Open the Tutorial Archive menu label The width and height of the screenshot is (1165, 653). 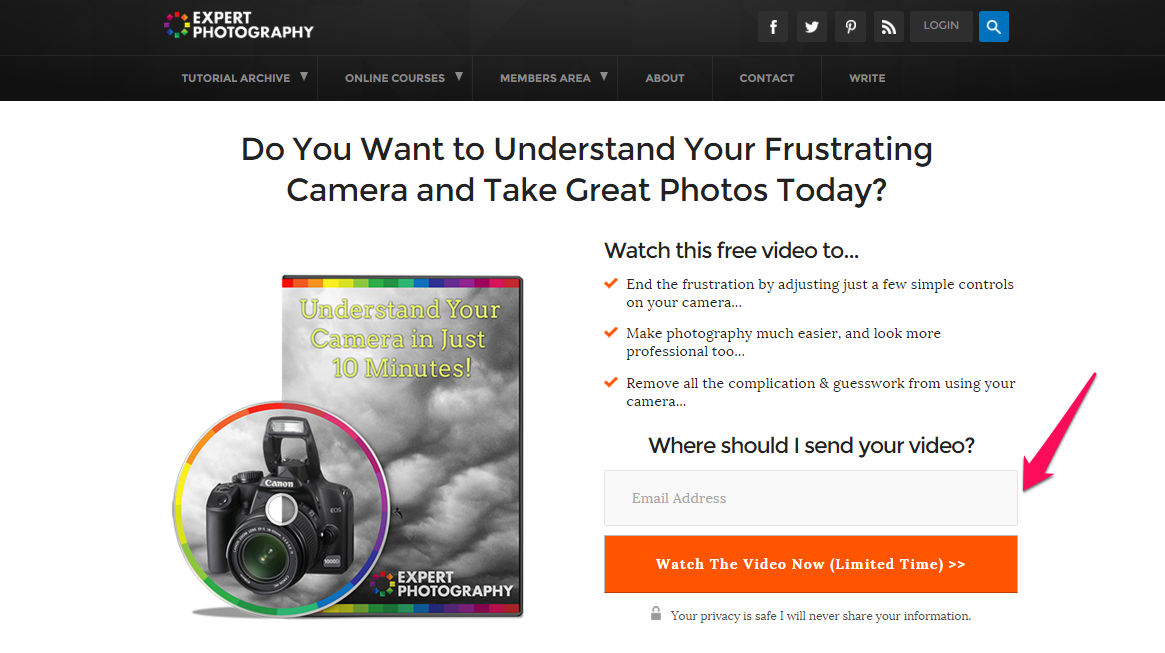point(236,78)
